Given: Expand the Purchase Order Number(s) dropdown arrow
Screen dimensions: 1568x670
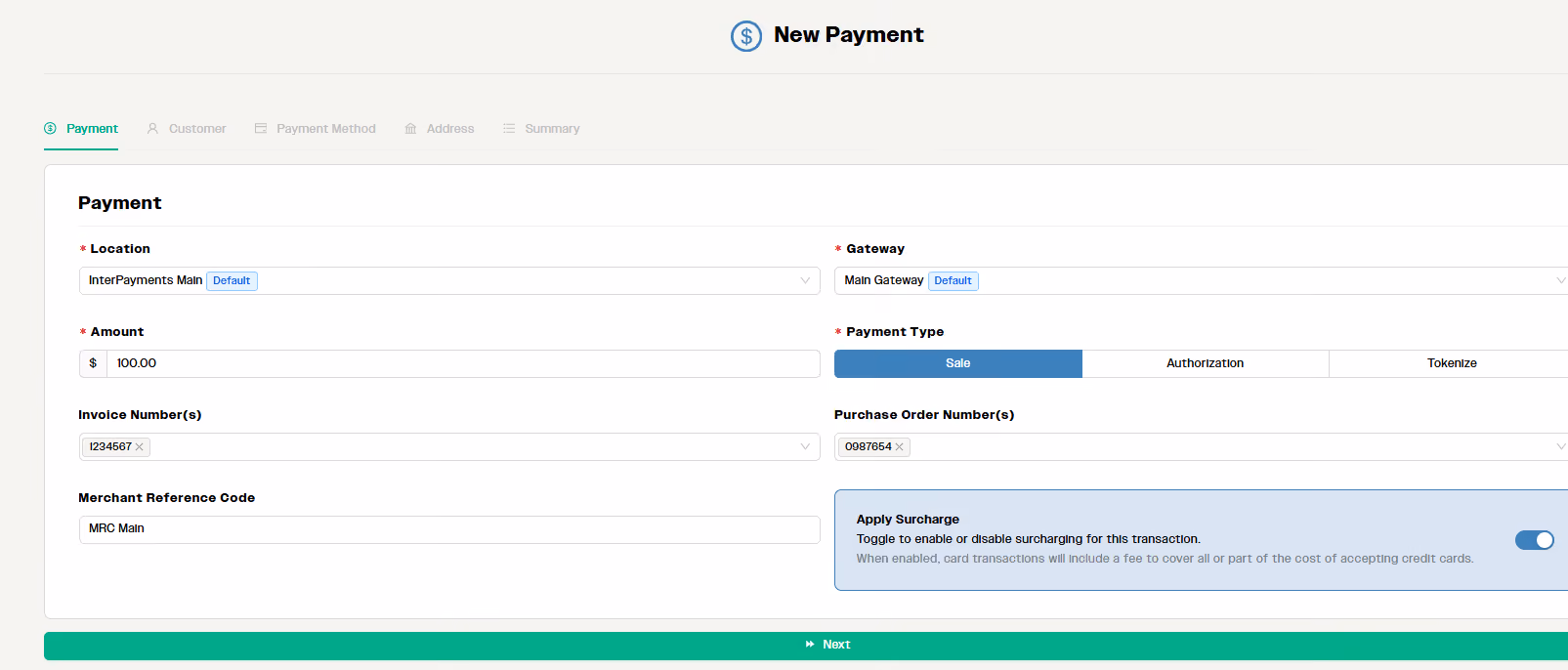Looking at the screenshot, I should [x=1560, y=446].
